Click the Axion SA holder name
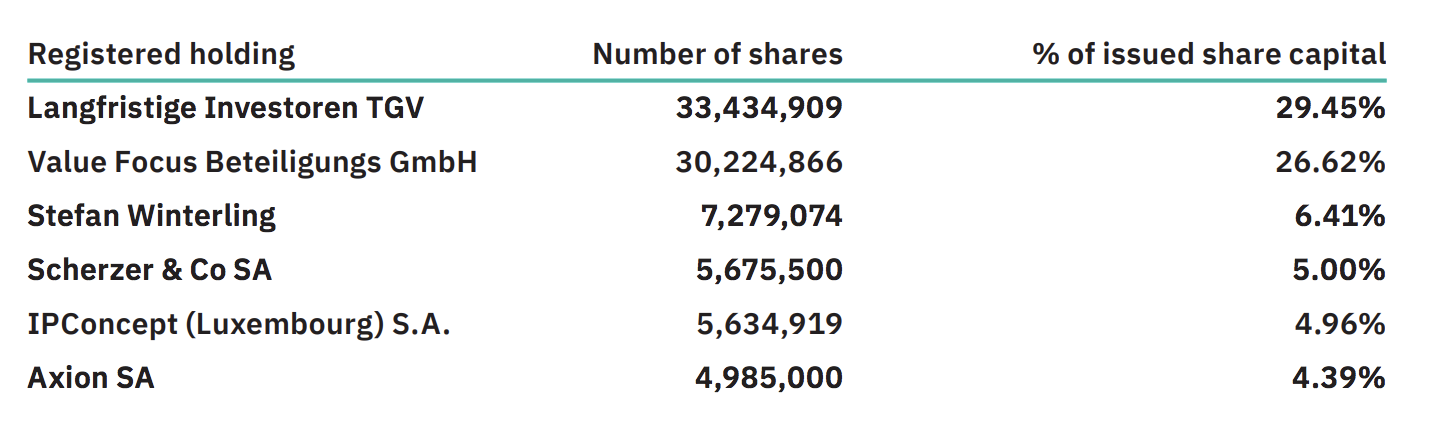1438x436 pixels. pyautogui.click(x=91, y=378)
